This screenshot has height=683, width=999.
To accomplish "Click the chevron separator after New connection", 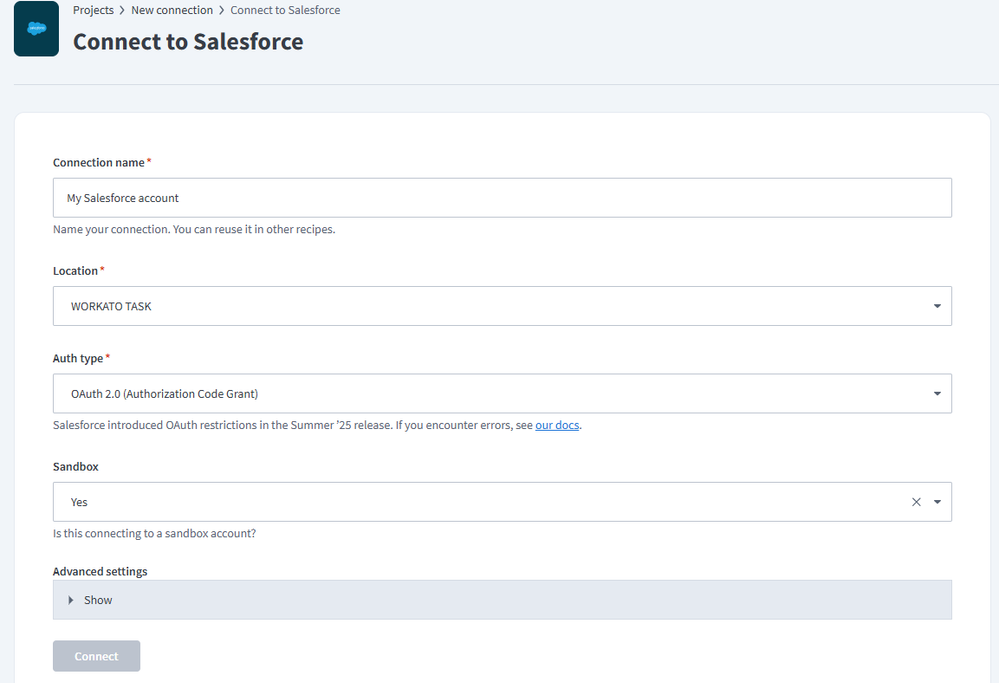I will tap(221, 10).
